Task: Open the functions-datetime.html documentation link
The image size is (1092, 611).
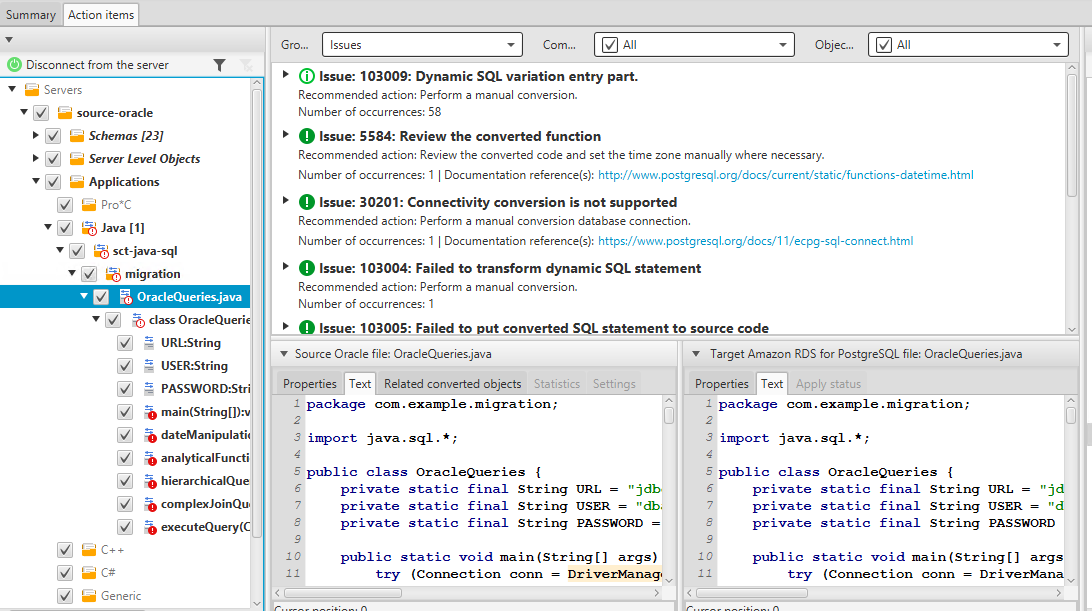Action: pyautogui.click(x=785, y=175)
